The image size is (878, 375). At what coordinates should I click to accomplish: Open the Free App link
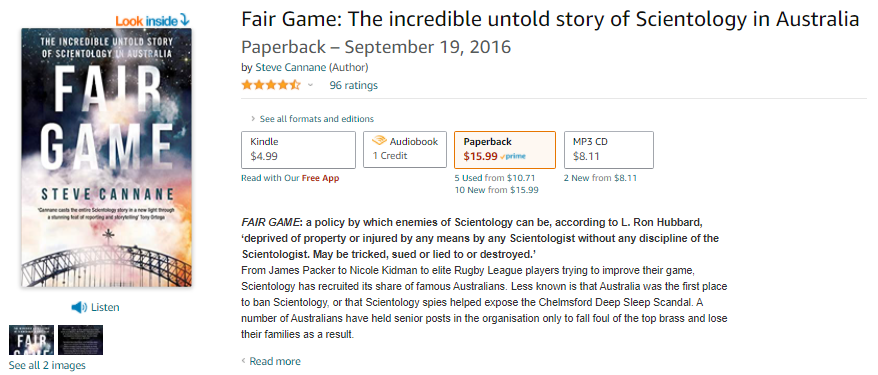point(320,178)
